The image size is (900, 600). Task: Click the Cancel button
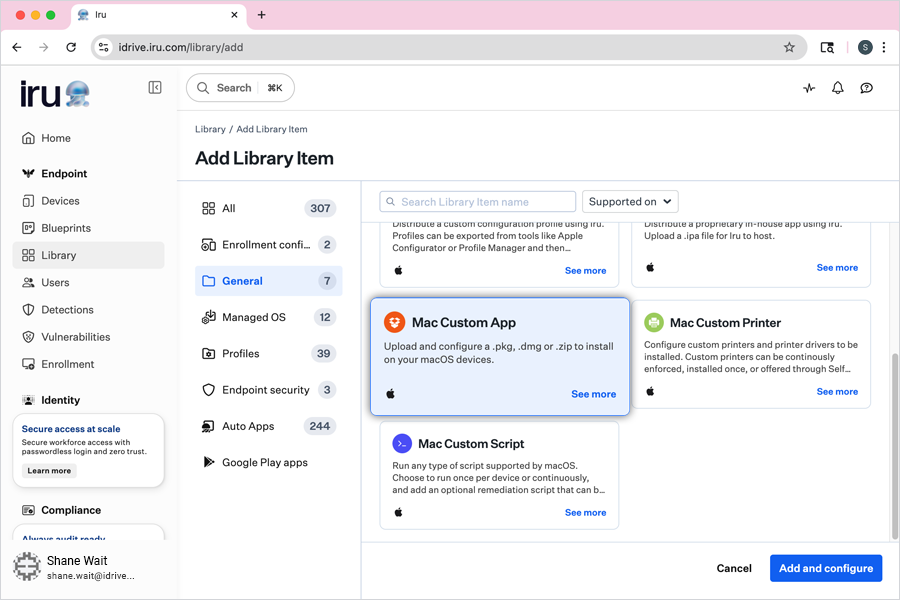pos(734,568)
